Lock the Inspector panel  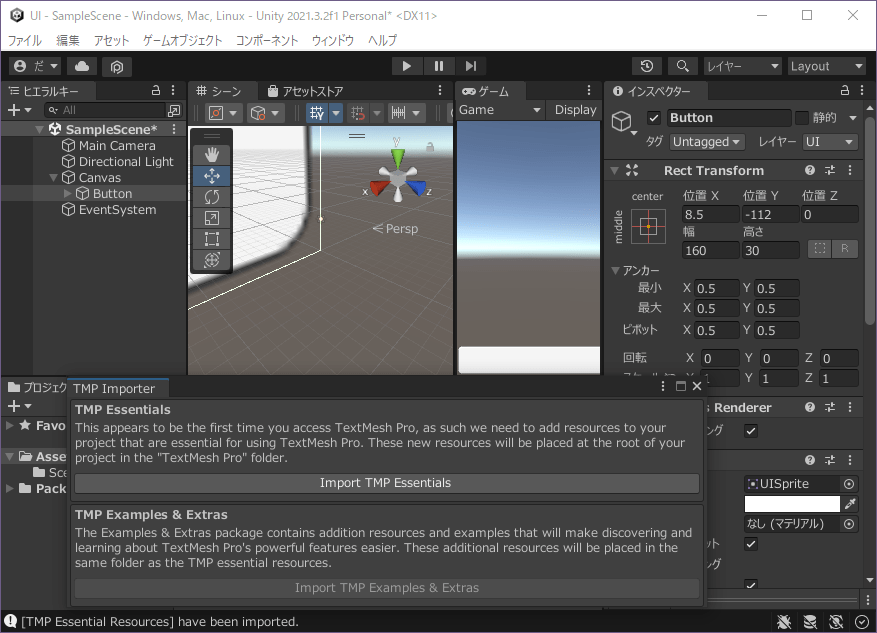845,91
